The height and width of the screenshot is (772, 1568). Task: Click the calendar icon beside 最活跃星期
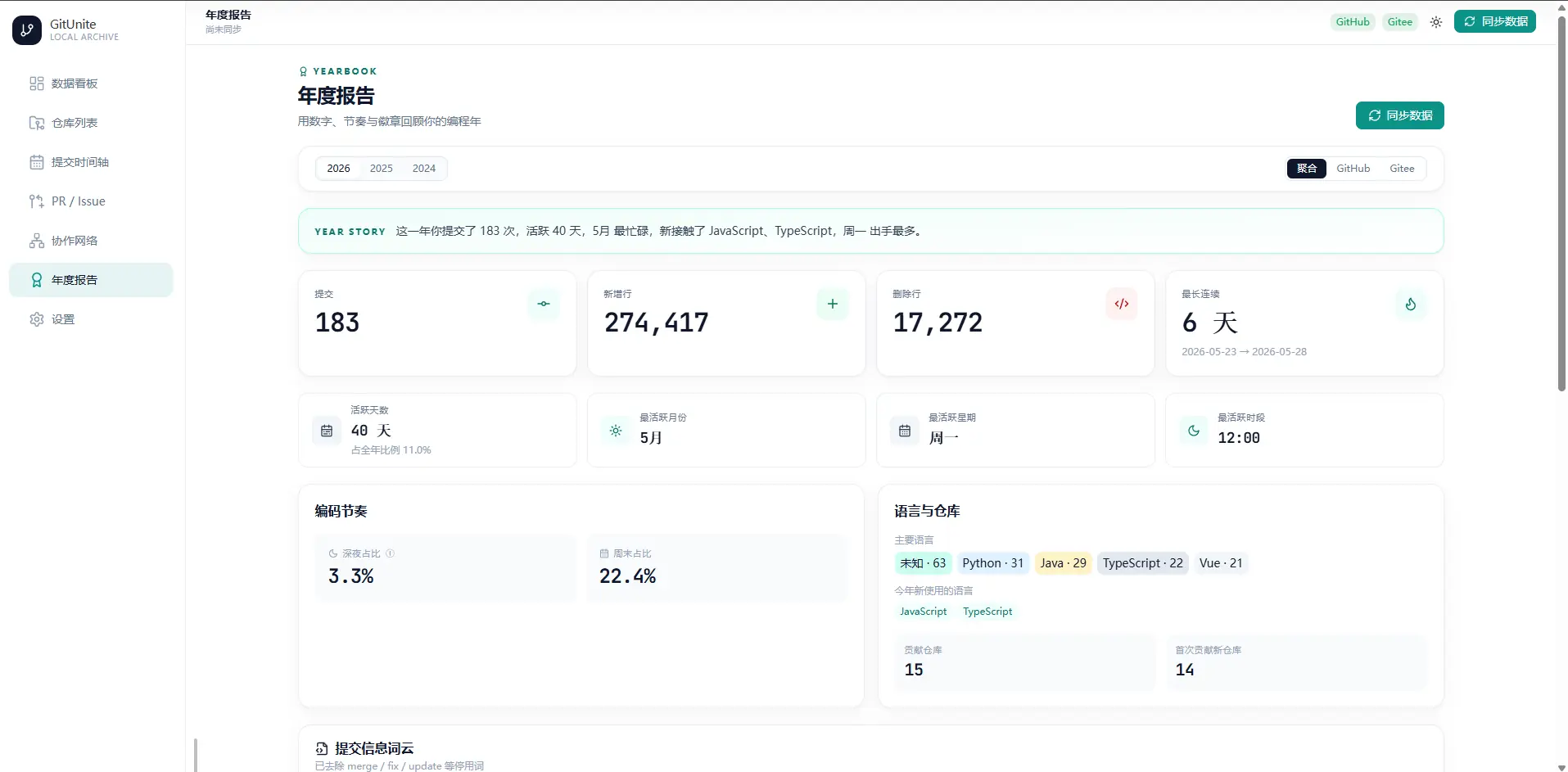905,431
